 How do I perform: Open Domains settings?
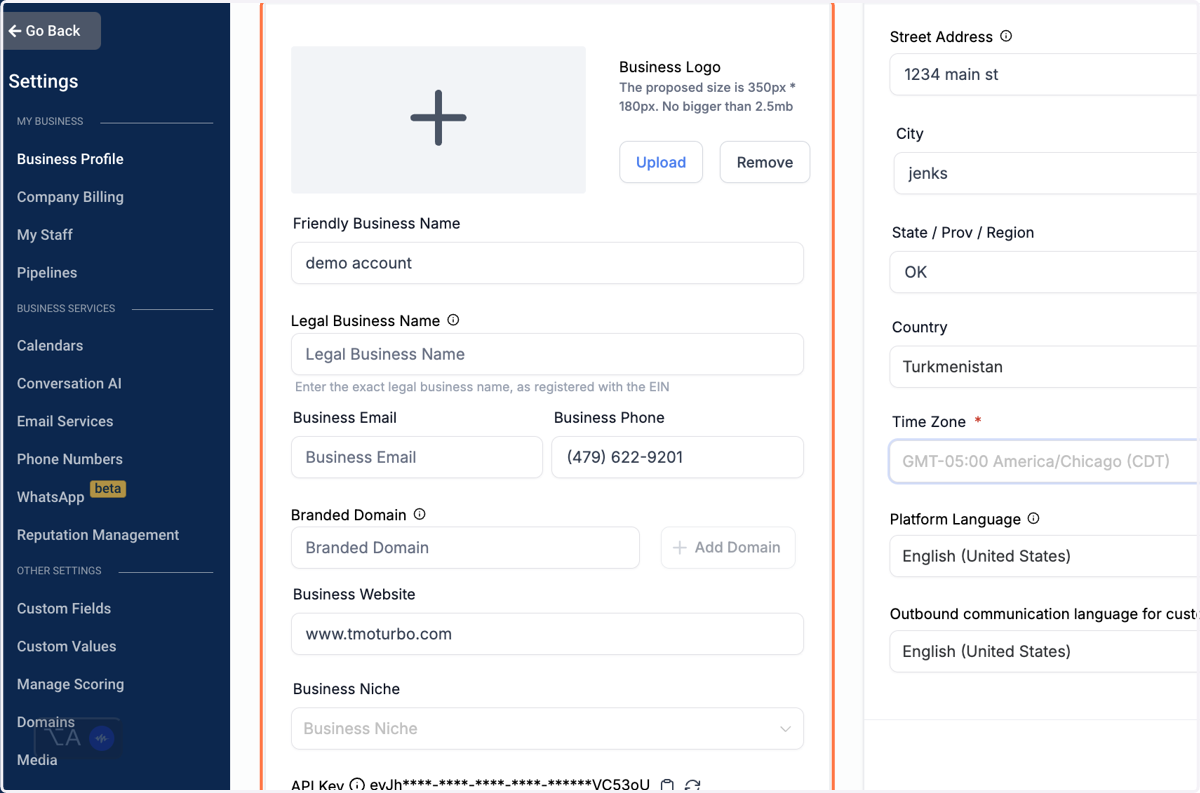click(46, 722)
